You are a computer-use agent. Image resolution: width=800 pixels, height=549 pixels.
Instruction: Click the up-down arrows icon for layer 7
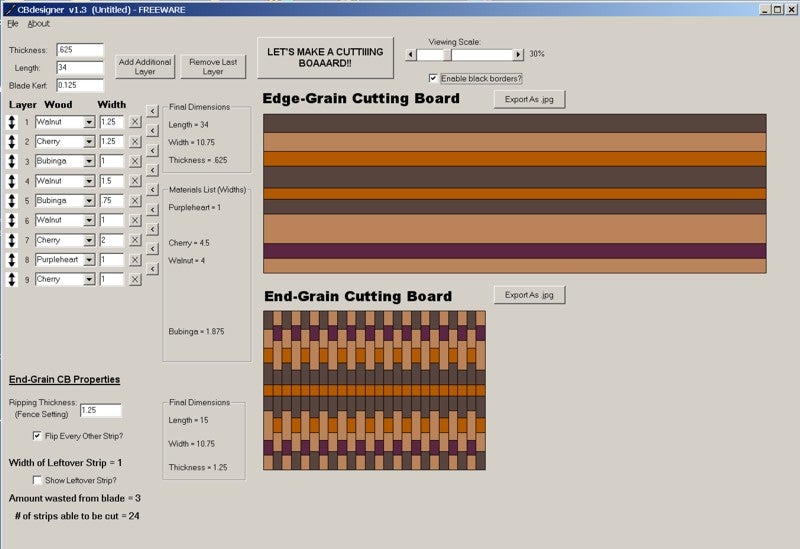(x=12, y=240)
